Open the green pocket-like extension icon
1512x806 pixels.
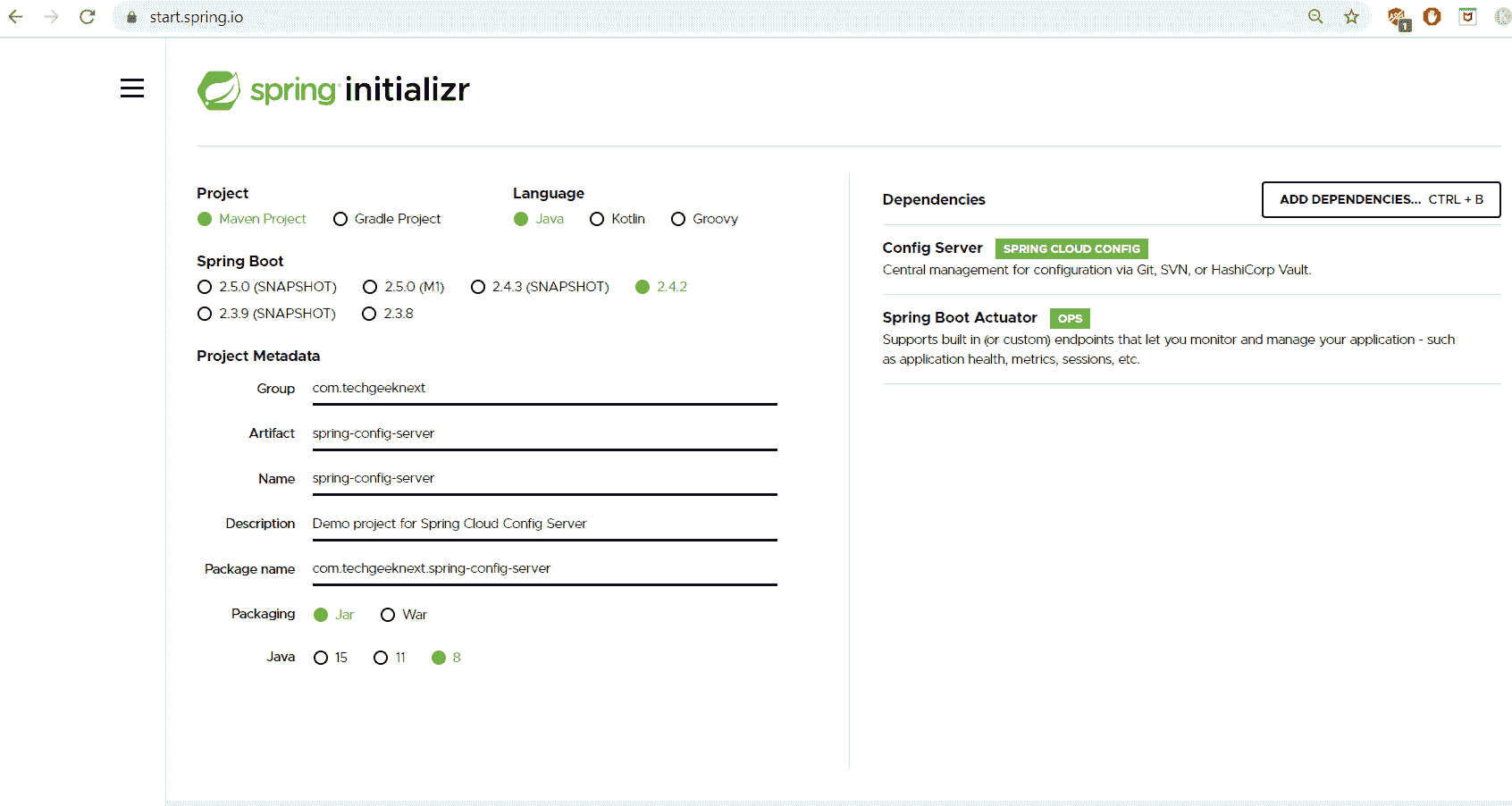pyautogui.click(x=1467, y=17)
